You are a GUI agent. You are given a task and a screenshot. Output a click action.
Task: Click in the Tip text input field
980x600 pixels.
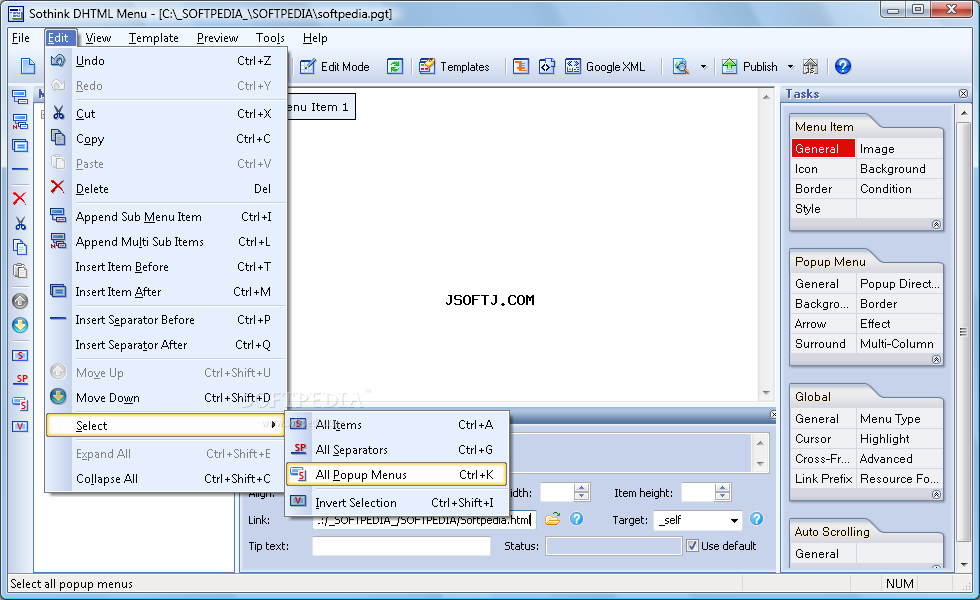coord(401,546)
